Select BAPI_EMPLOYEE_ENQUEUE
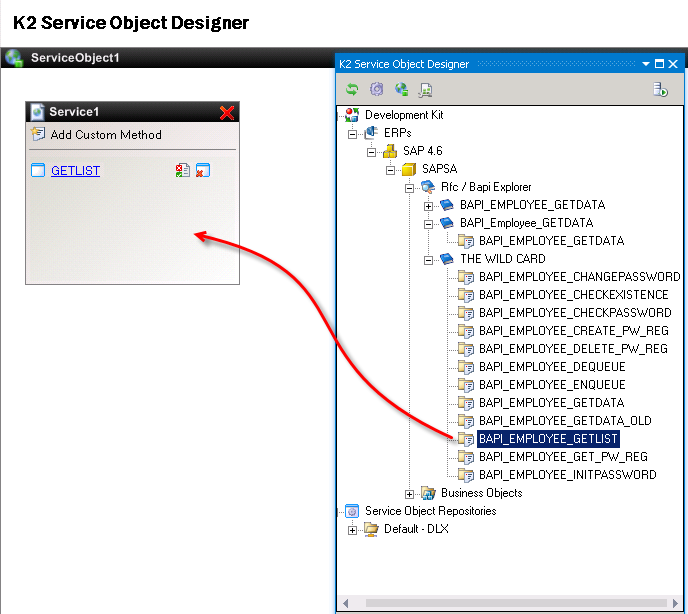688x614 pixels. pyautogui.click(x=552, y=385)
